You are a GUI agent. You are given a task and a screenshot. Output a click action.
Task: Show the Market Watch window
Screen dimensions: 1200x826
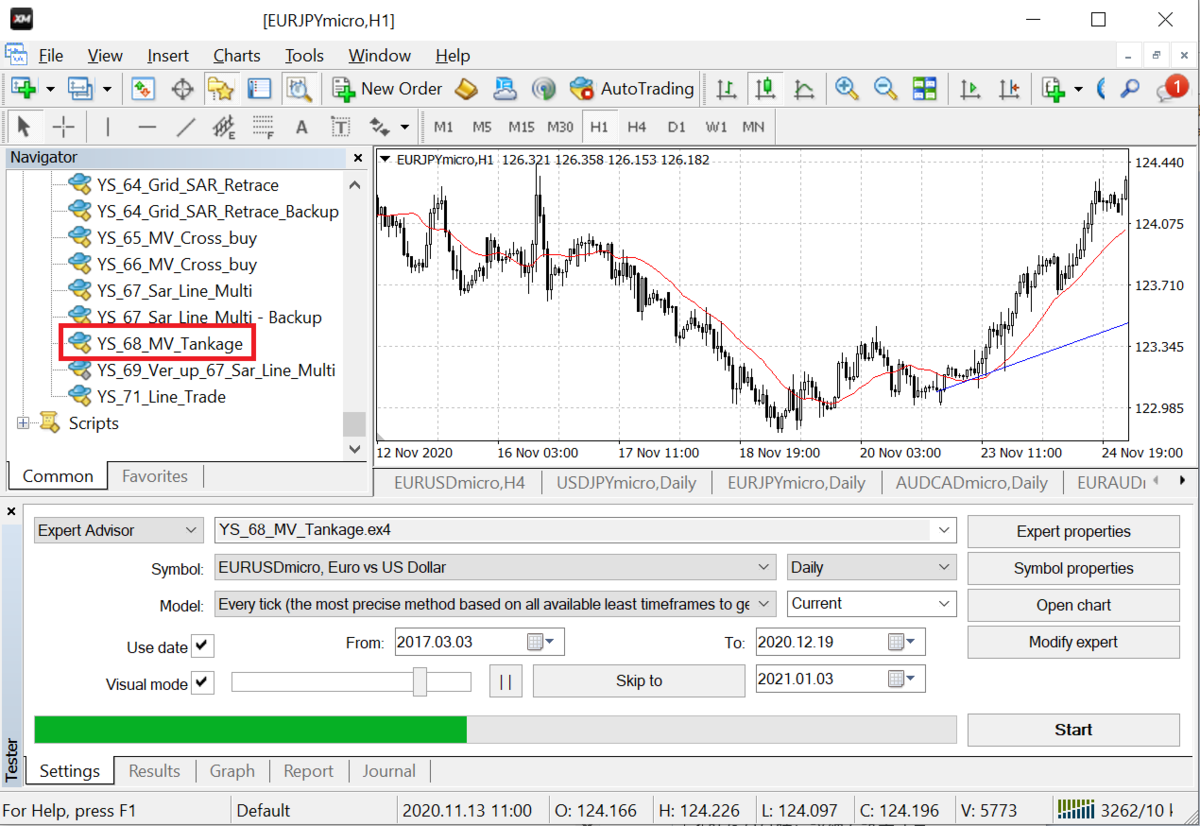(143, 89)
